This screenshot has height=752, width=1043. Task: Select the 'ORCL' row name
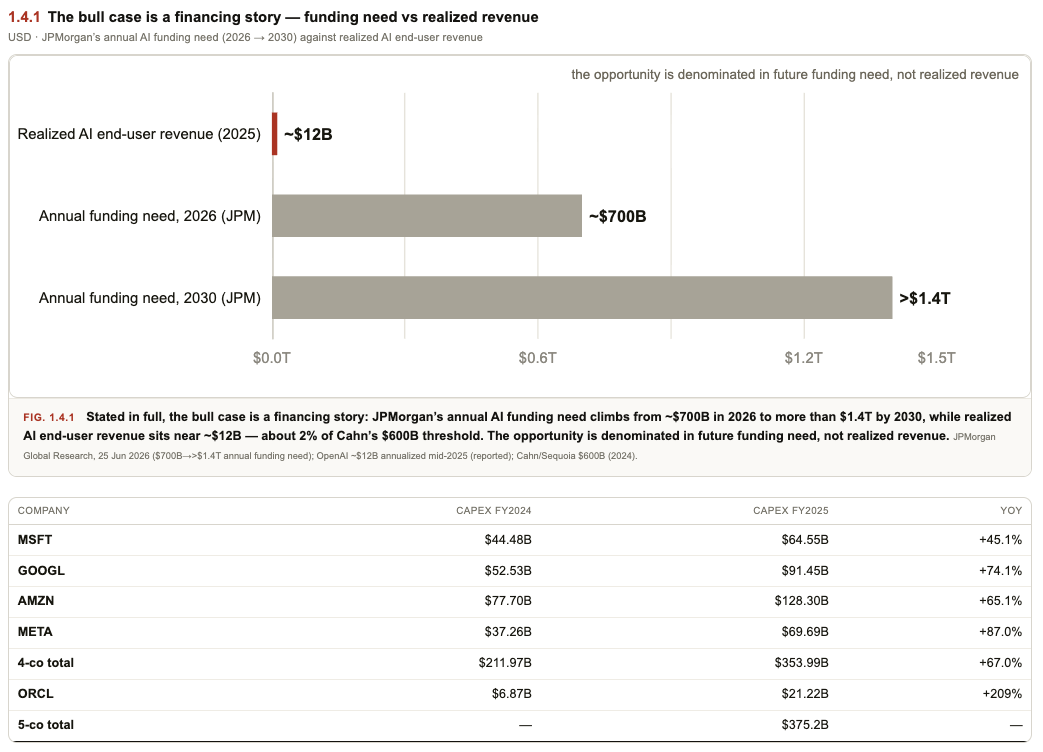(35, 693)
